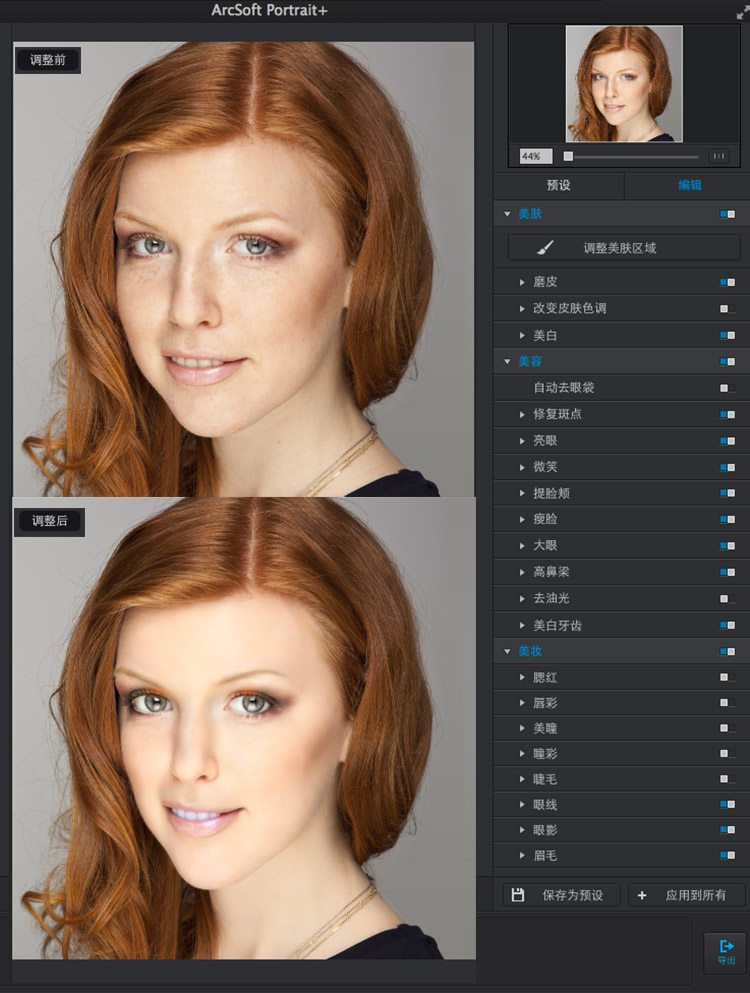Click the plus icon on apply-to-all button

pos(642,895)
